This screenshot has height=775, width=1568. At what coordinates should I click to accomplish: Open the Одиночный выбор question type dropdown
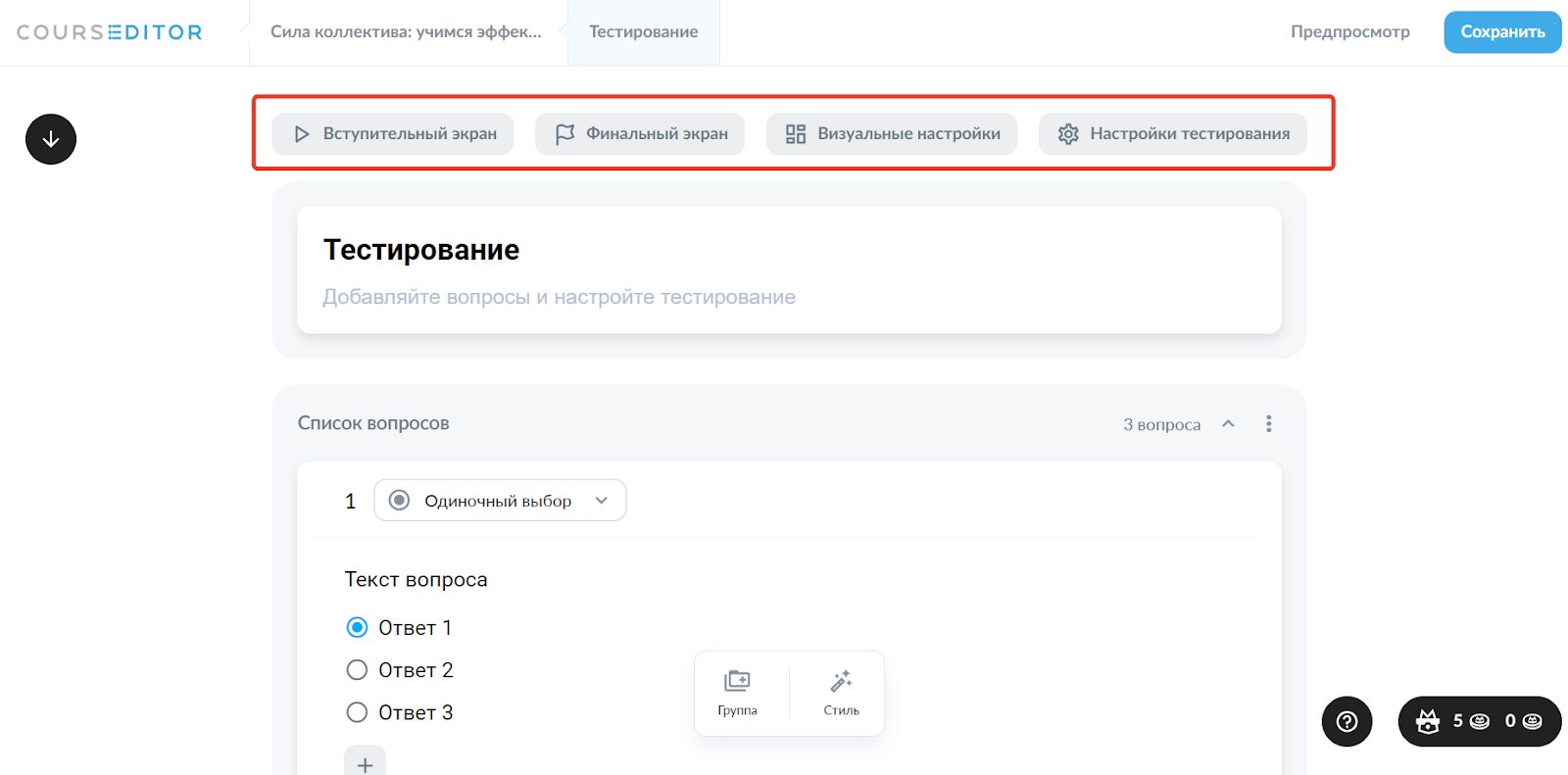click(500, 500)
